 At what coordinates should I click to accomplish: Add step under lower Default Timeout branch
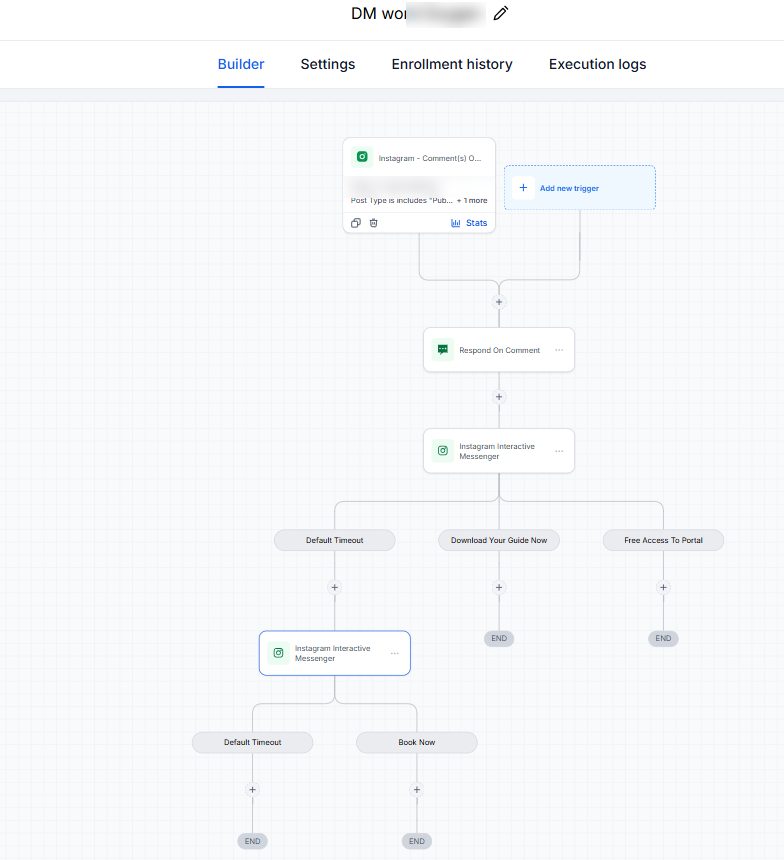point(252,789)
